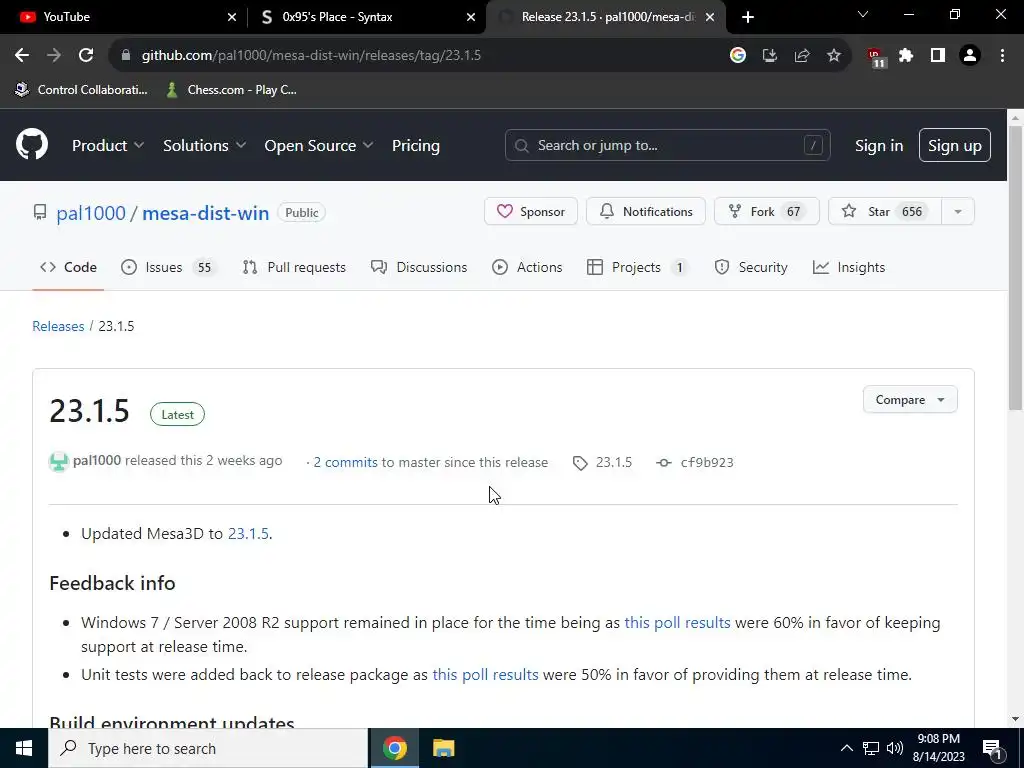Click the install app icon in address bar
The height and width of the screenshot is (768, 1024).
770,56
